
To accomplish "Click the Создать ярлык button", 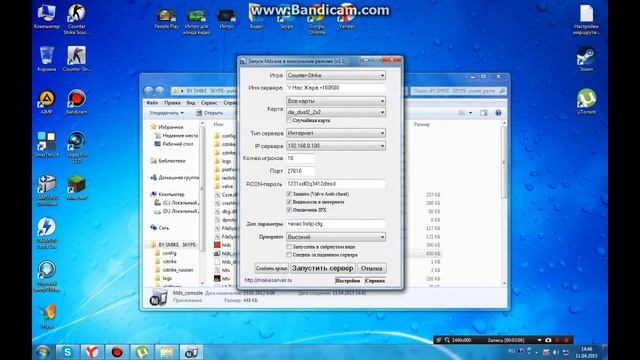I will click(x=271, y=268).
